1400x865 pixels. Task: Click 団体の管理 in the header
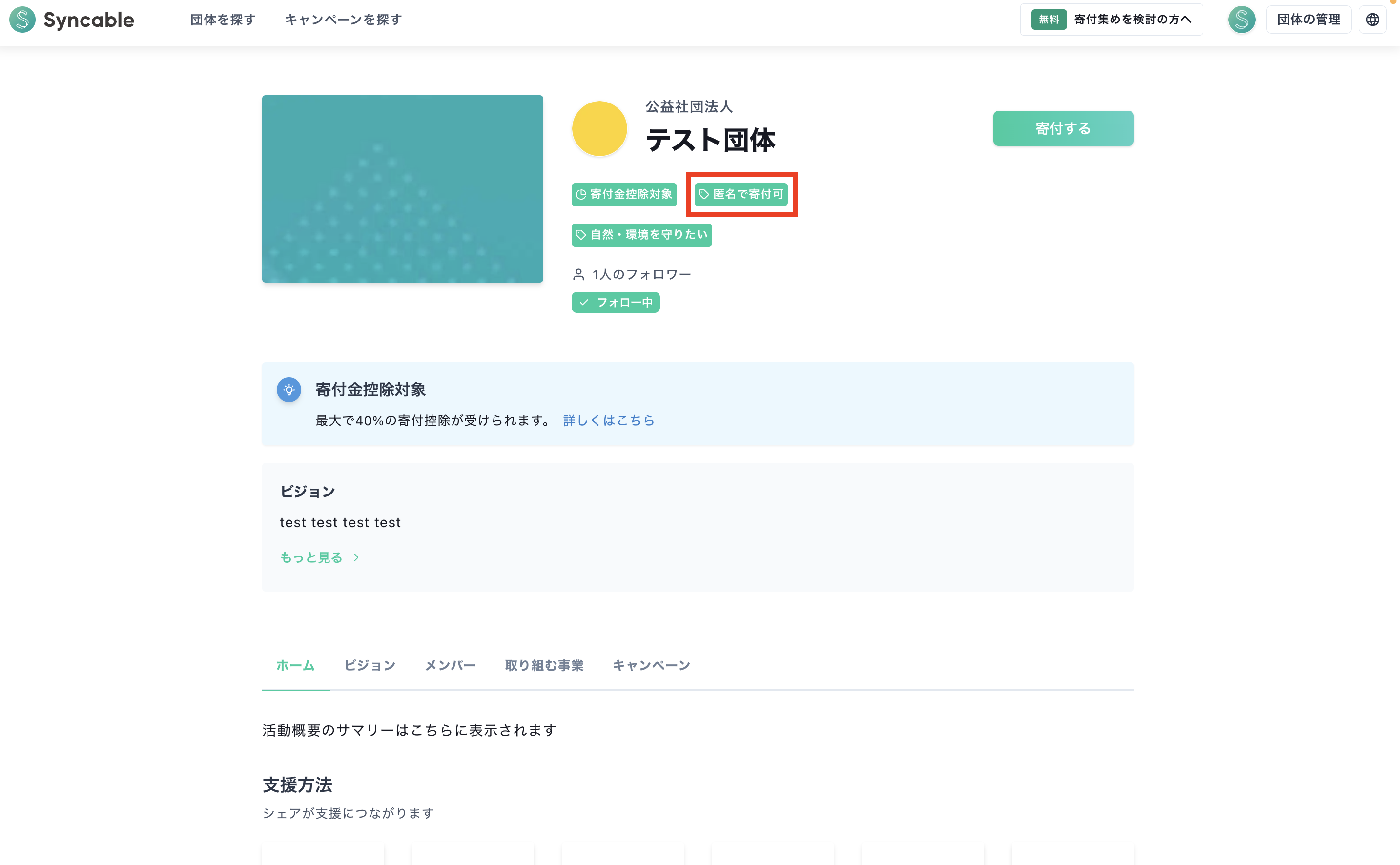point(1308,19)
